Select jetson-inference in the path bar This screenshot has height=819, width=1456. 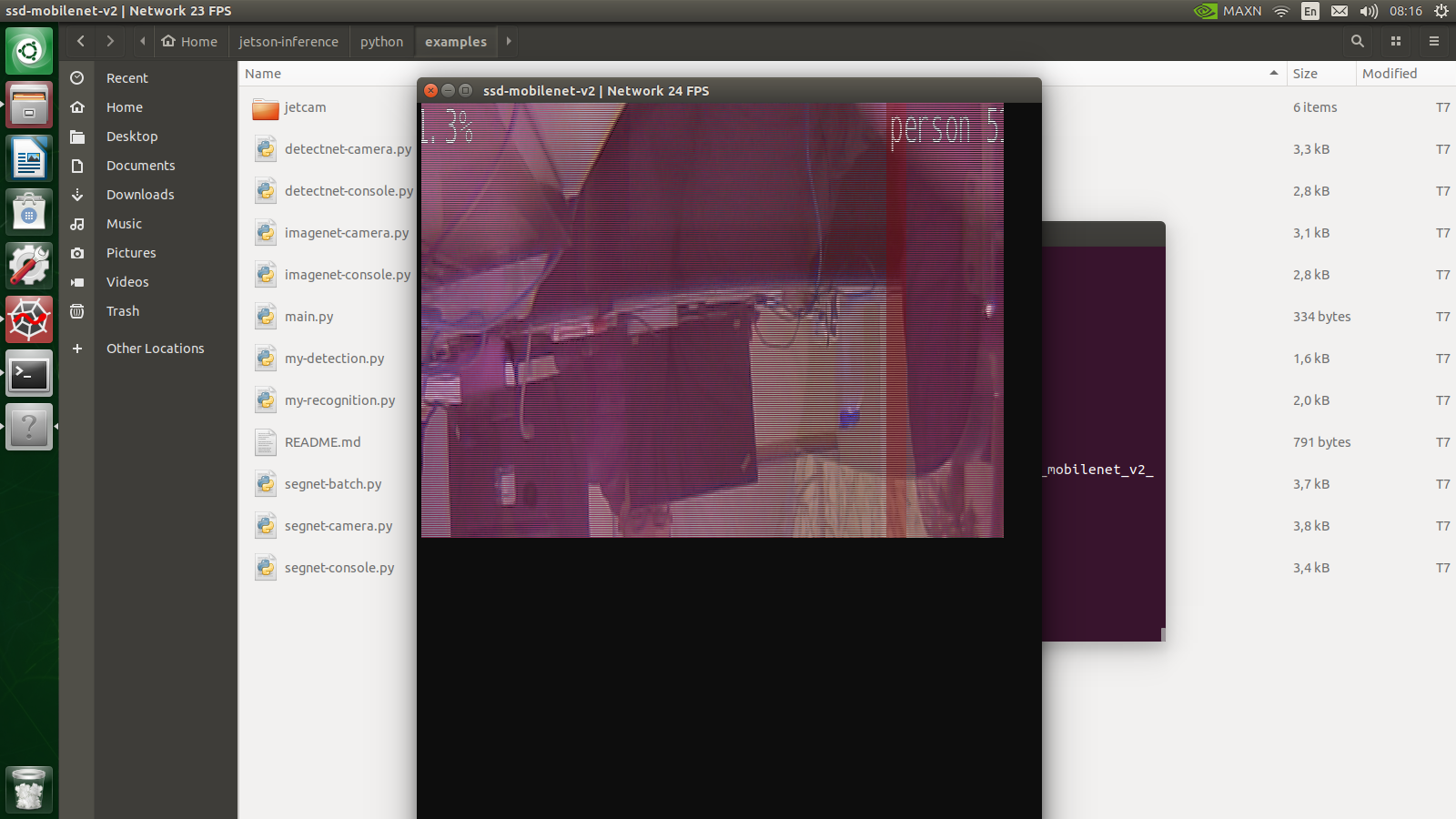point(288,41)
